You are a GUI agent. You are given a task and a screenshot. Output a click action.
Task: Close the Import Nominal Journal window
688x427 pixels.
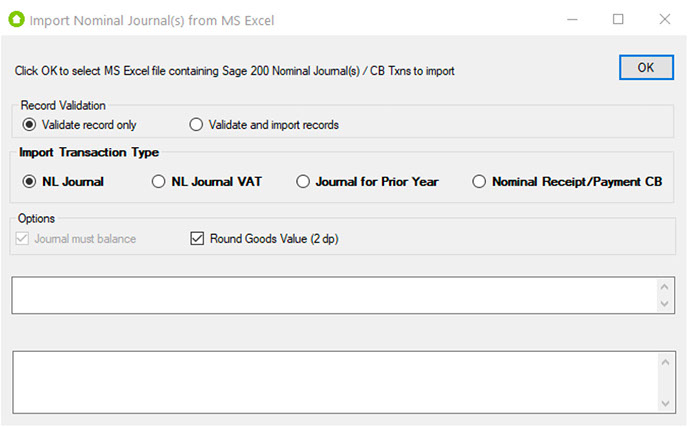(665, 19)
